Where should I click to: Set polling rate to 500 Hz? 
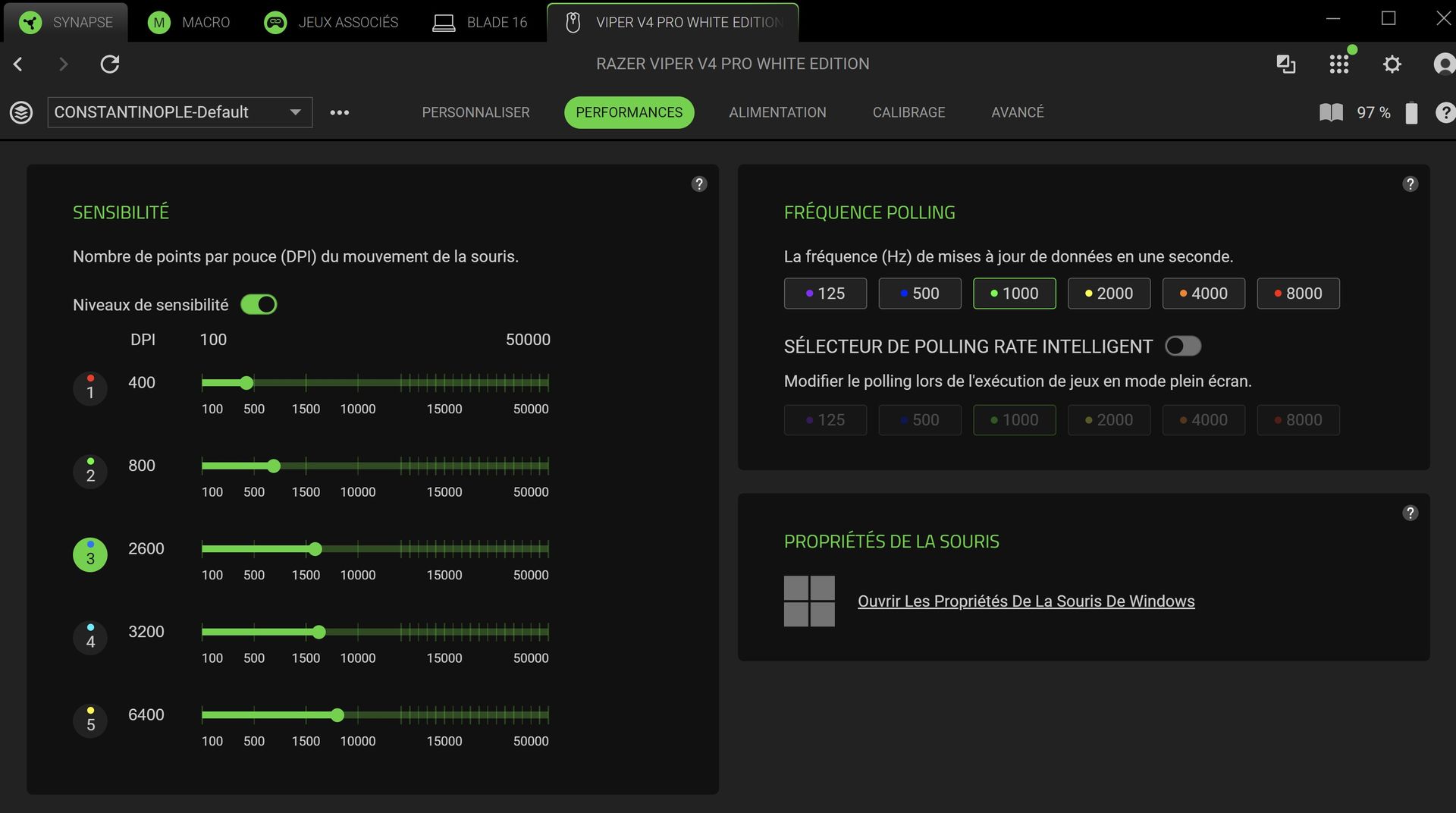[920, 293]
